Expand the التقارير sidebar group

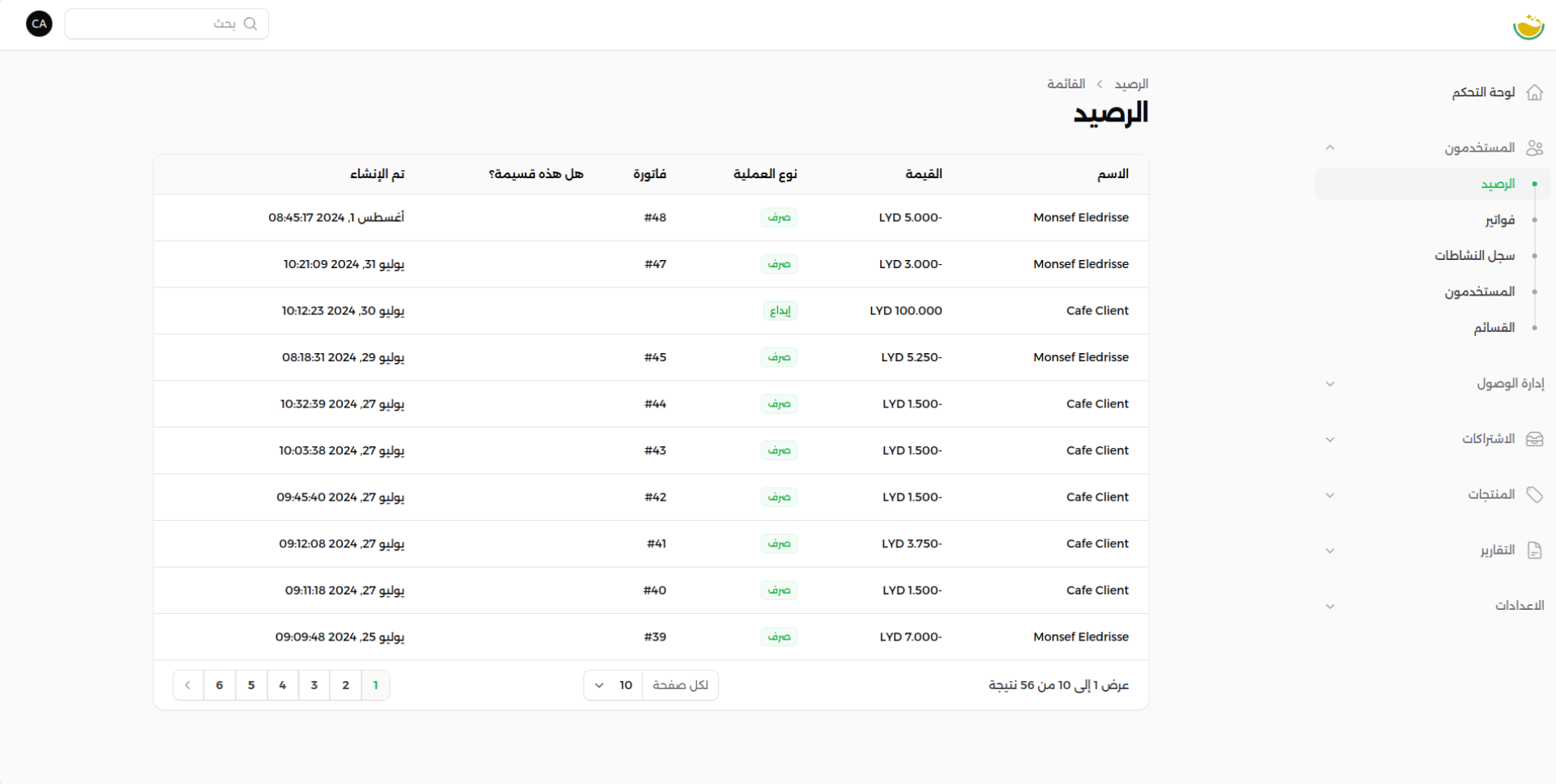pyautogui.click(x=1330, y=551)
